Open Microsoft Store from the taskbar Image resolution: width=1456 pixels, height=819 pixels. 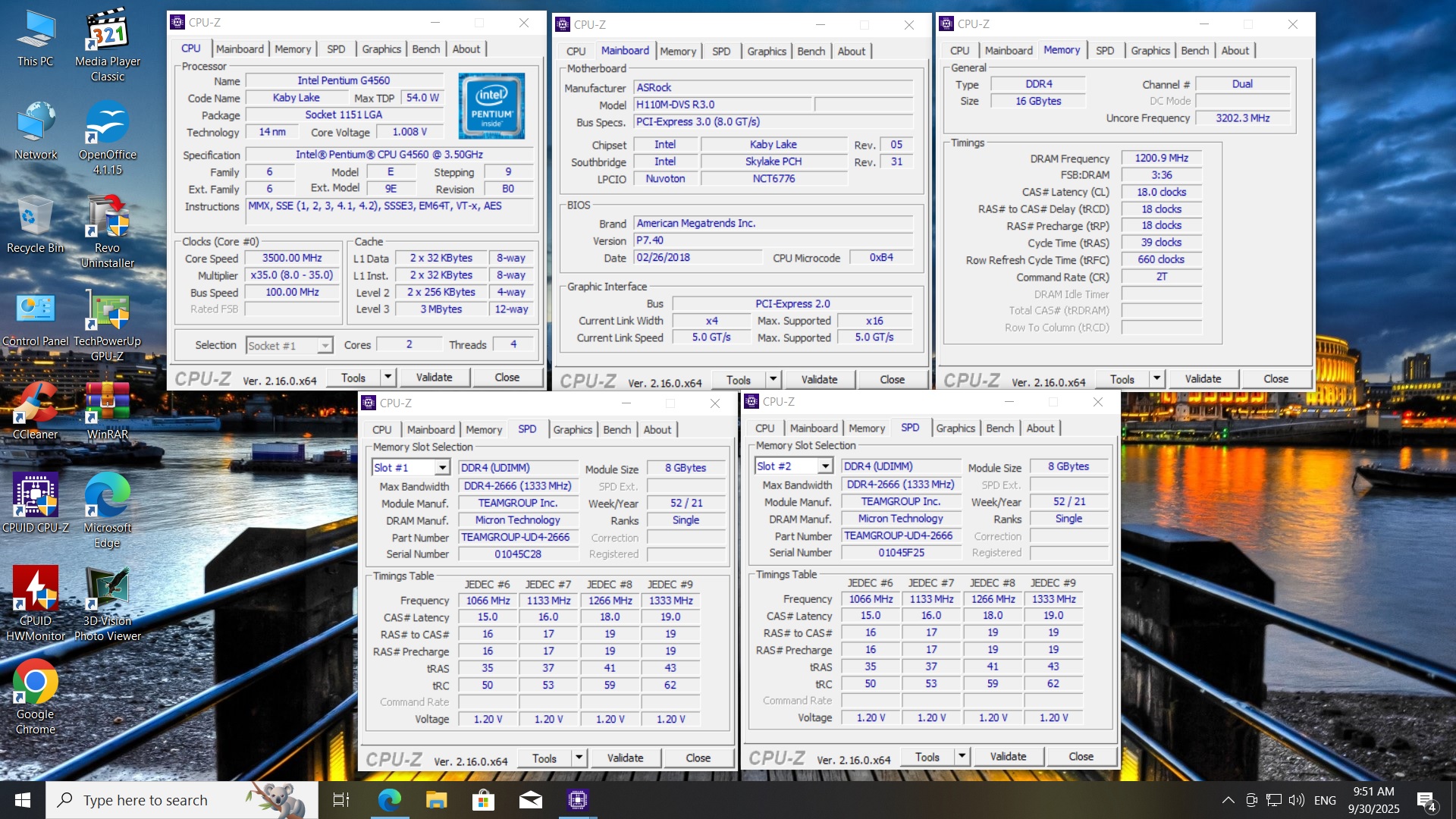pyautogui.click(x=483, y=799)
